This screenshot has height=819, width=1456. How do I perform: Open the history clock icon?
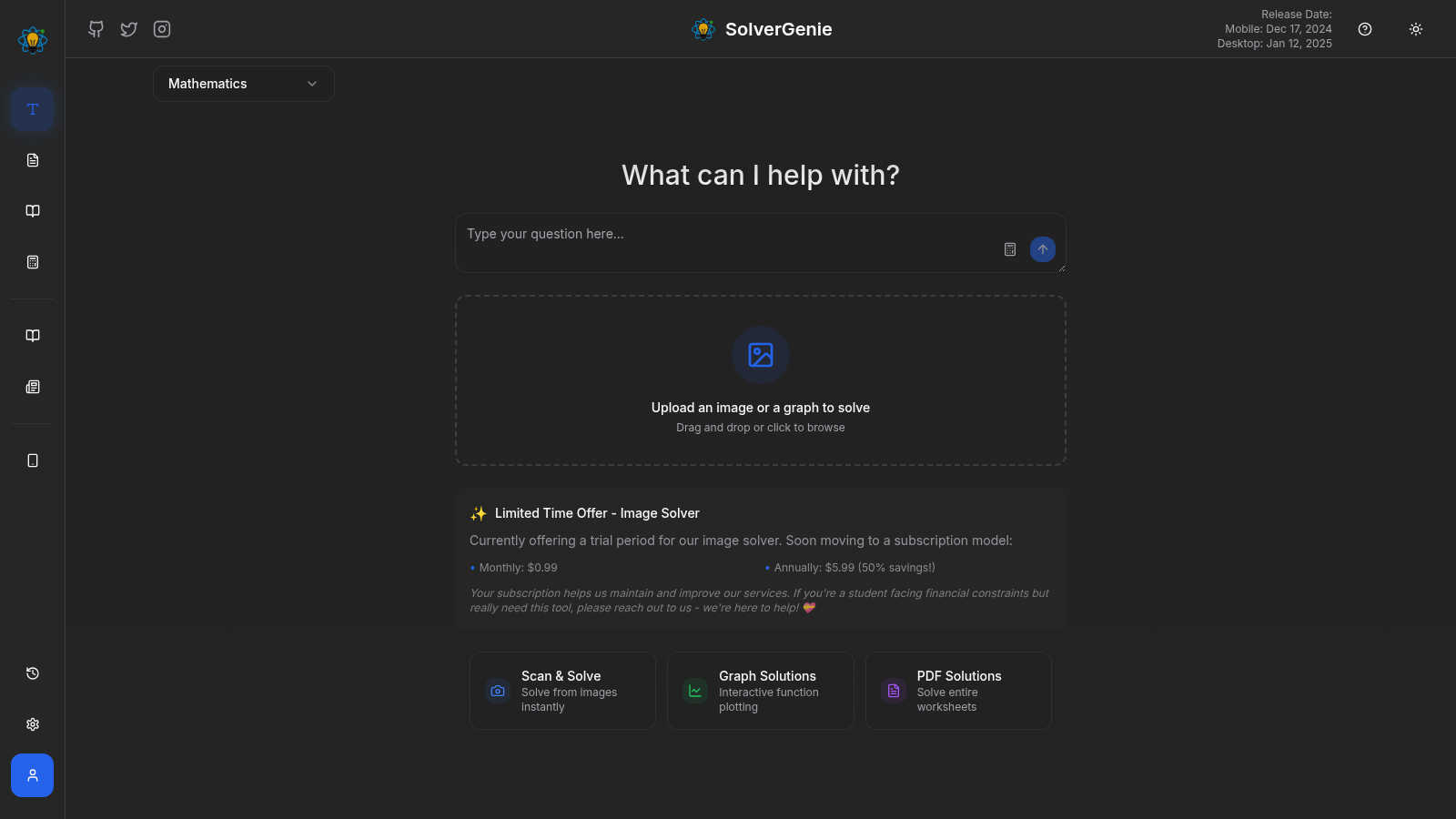[33, 673]
